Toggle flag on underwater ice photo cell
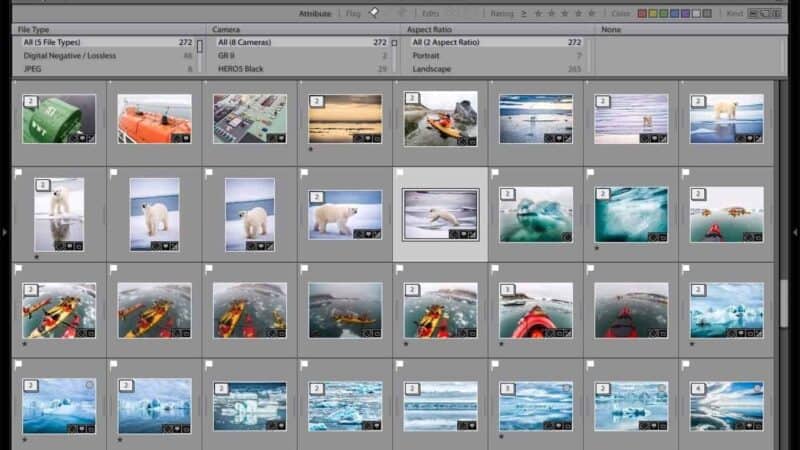This screenshot has width=800, height=450. (x=590, y=173)
